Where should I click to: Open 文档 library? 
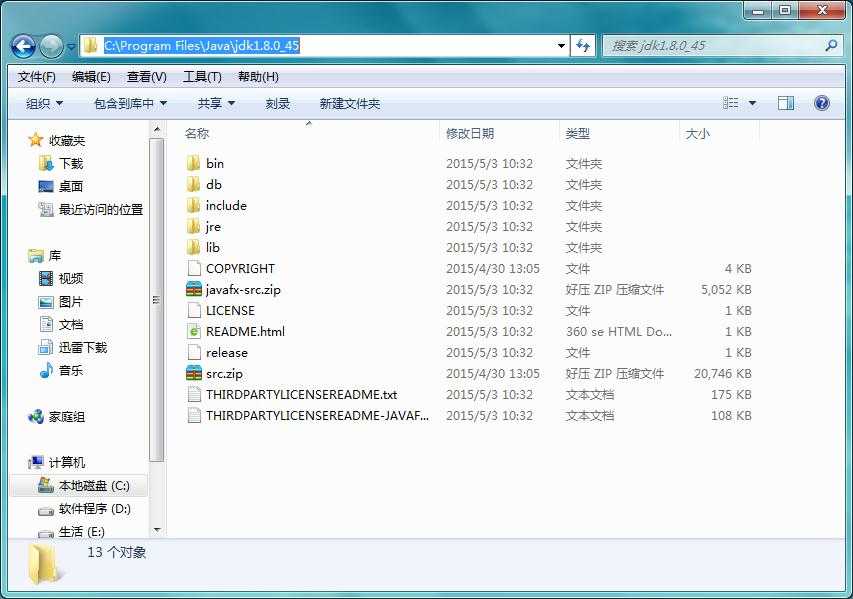click(x=71, y=324)
